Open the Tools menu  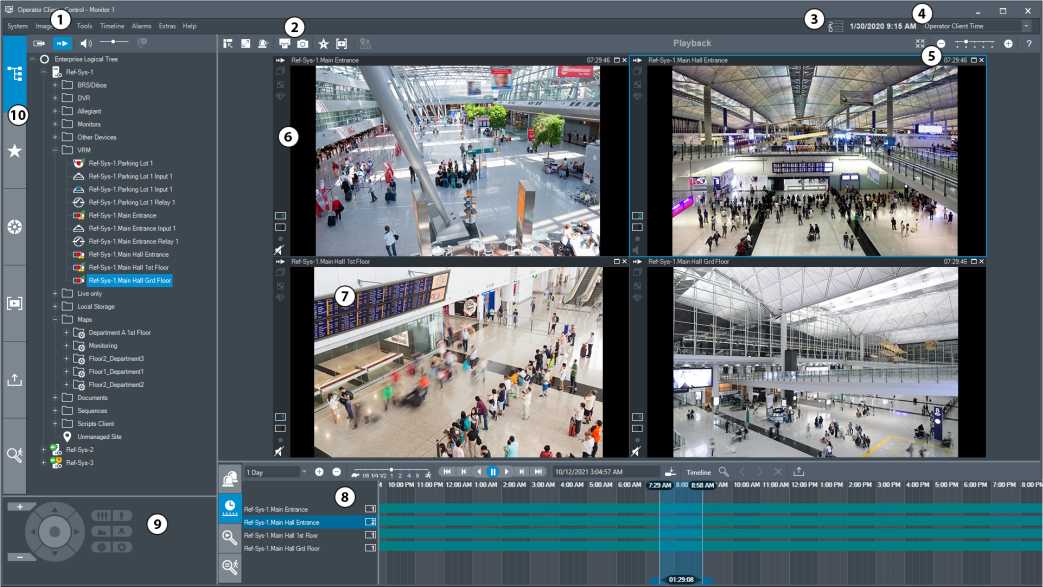point(84,25)
